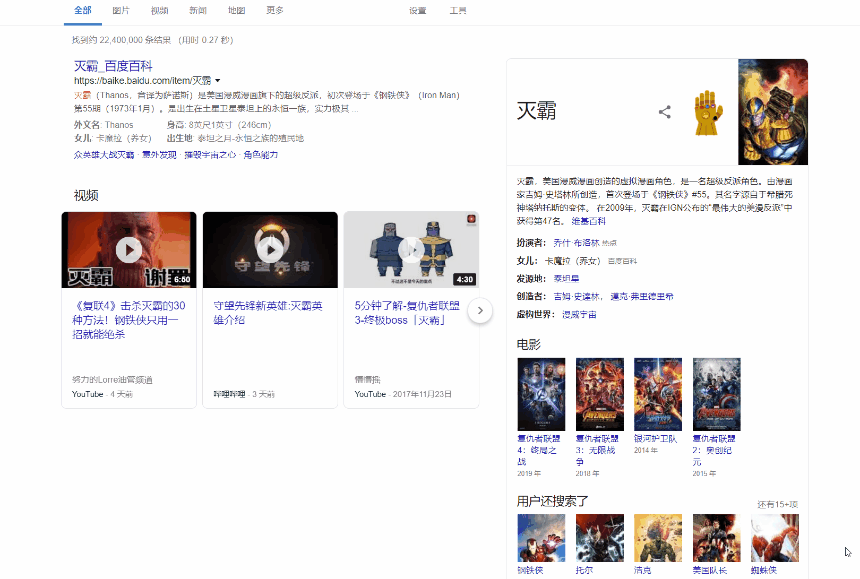Expand the dropdown arrow beside baike.baidu.com URL
Image resolution: width=860 pixels, height=579 pixels.
(218, 81)
